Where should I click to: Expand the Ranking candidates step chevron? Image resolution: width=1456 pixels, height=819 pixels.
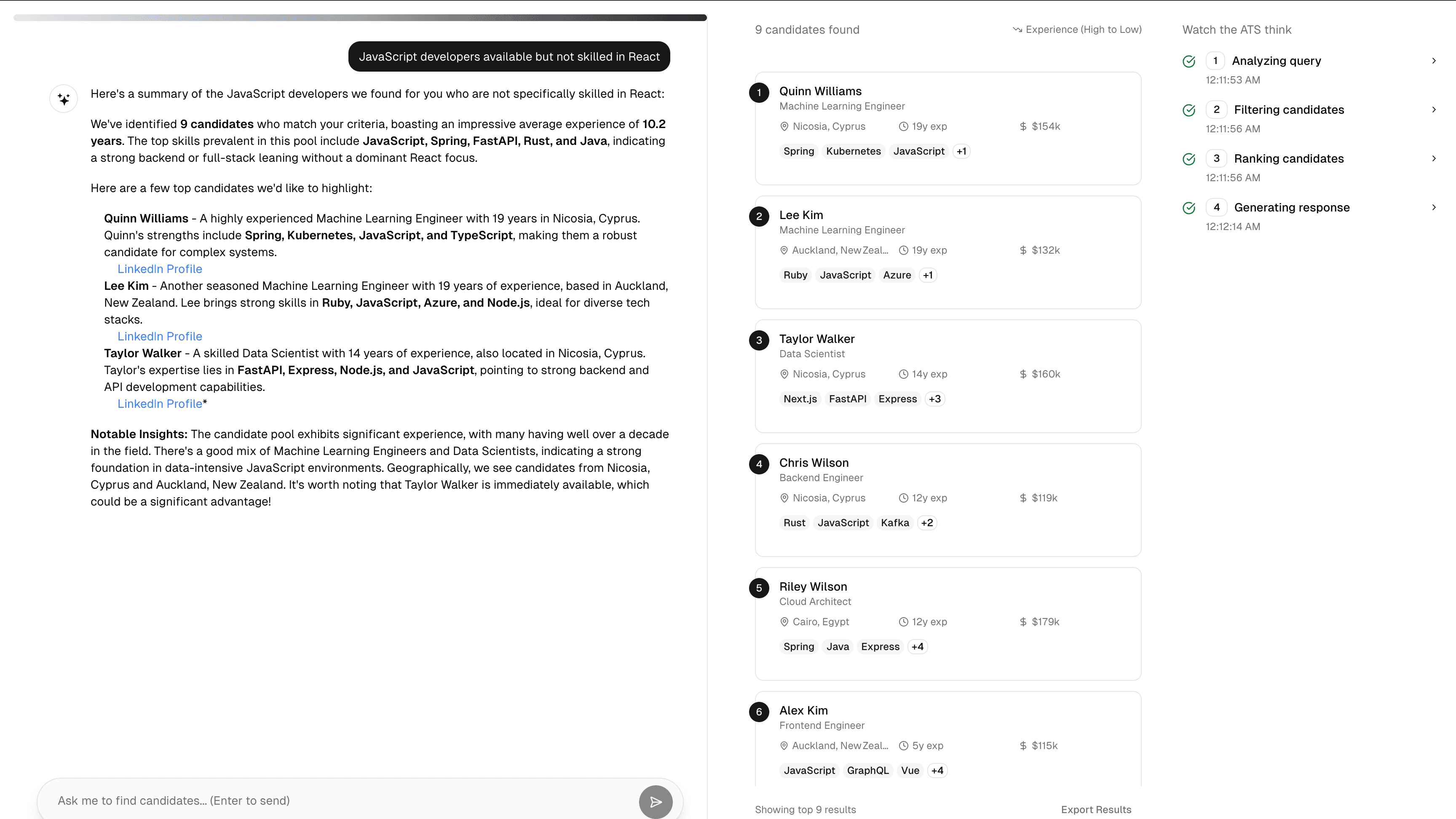click(x=1434, y=158)
